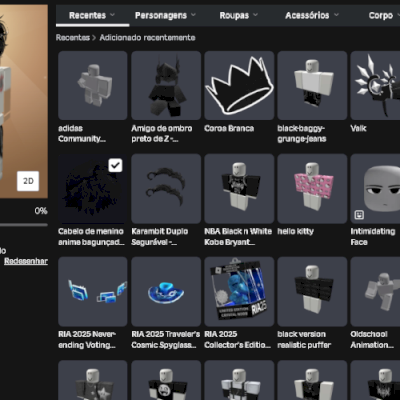Expand the Recentes dropdown chevron
Image resolution: width=400 pixels, height=400 pixels.
pyautogui.click(x=112, y=15)
